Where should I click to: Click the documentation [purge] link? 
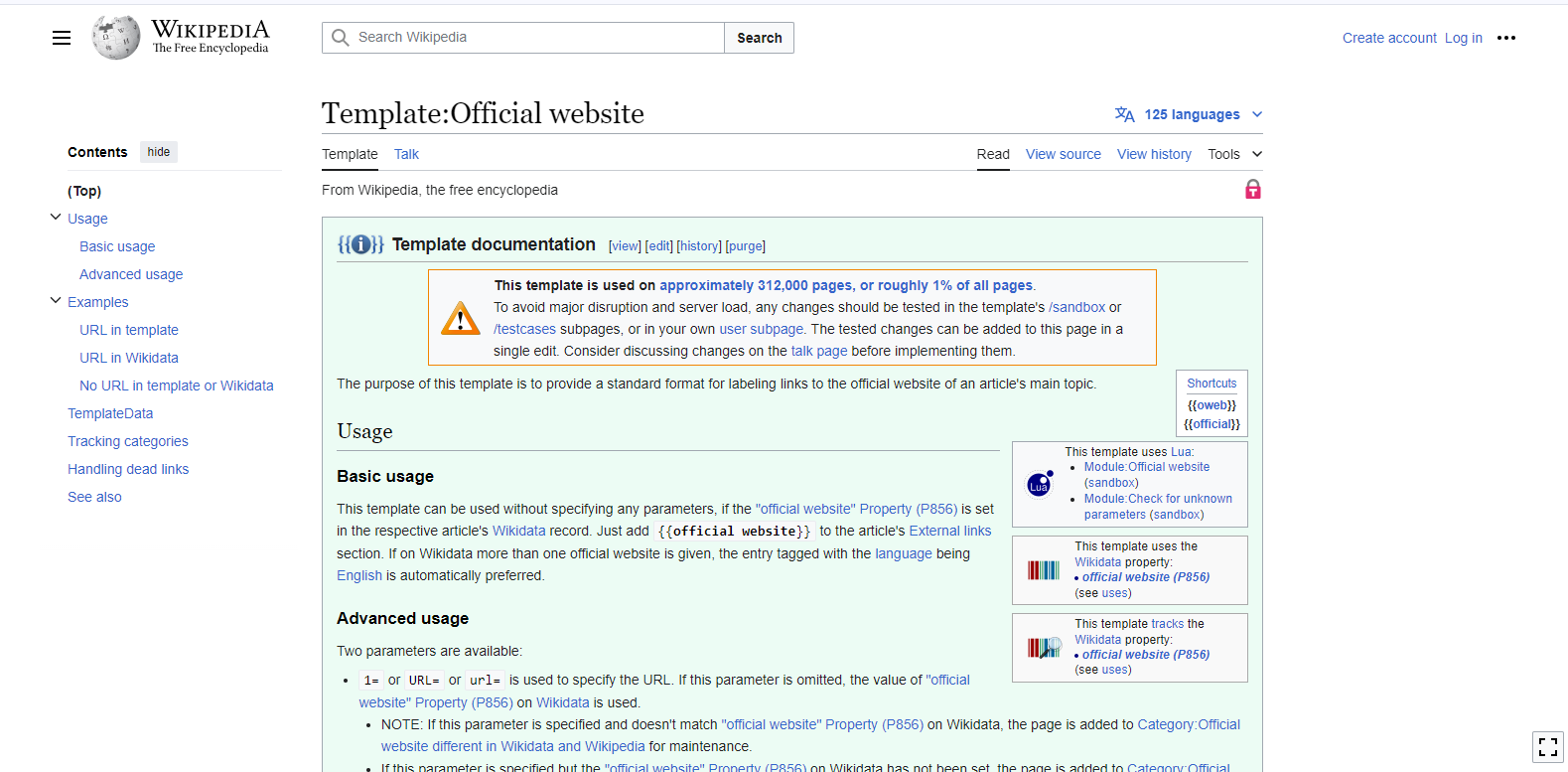click(746, 246)
